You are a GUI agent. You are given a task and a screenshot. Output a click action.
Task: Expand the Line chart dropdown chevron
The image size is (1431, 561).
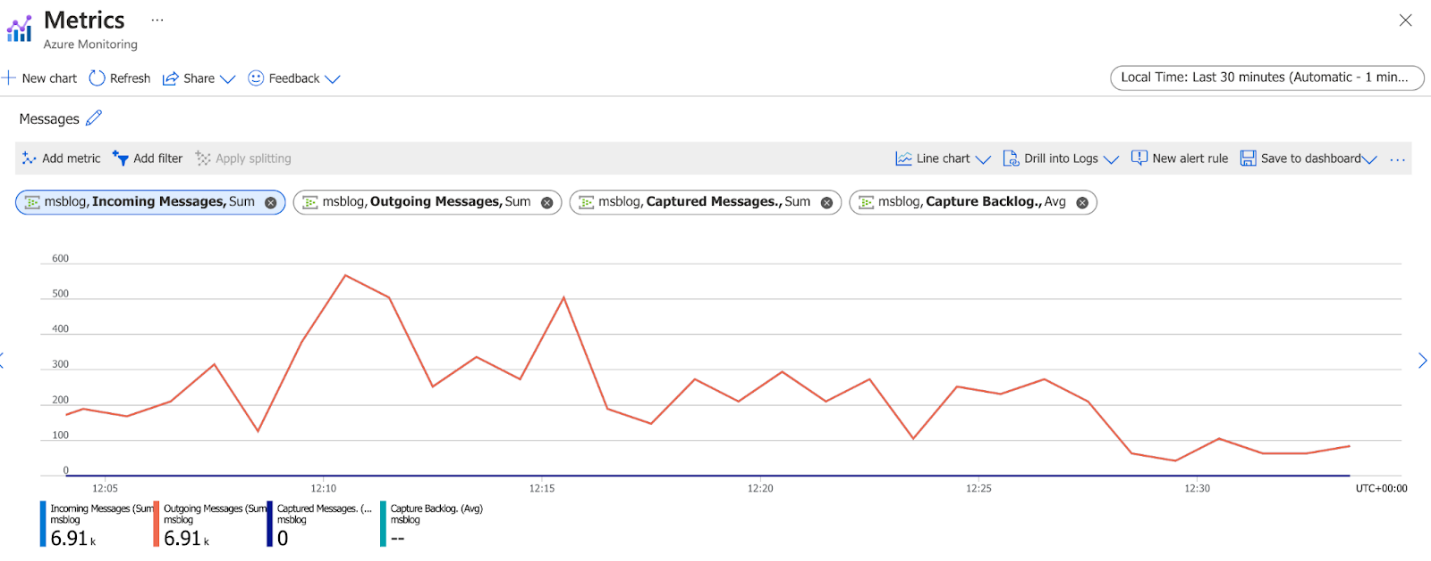983,159
